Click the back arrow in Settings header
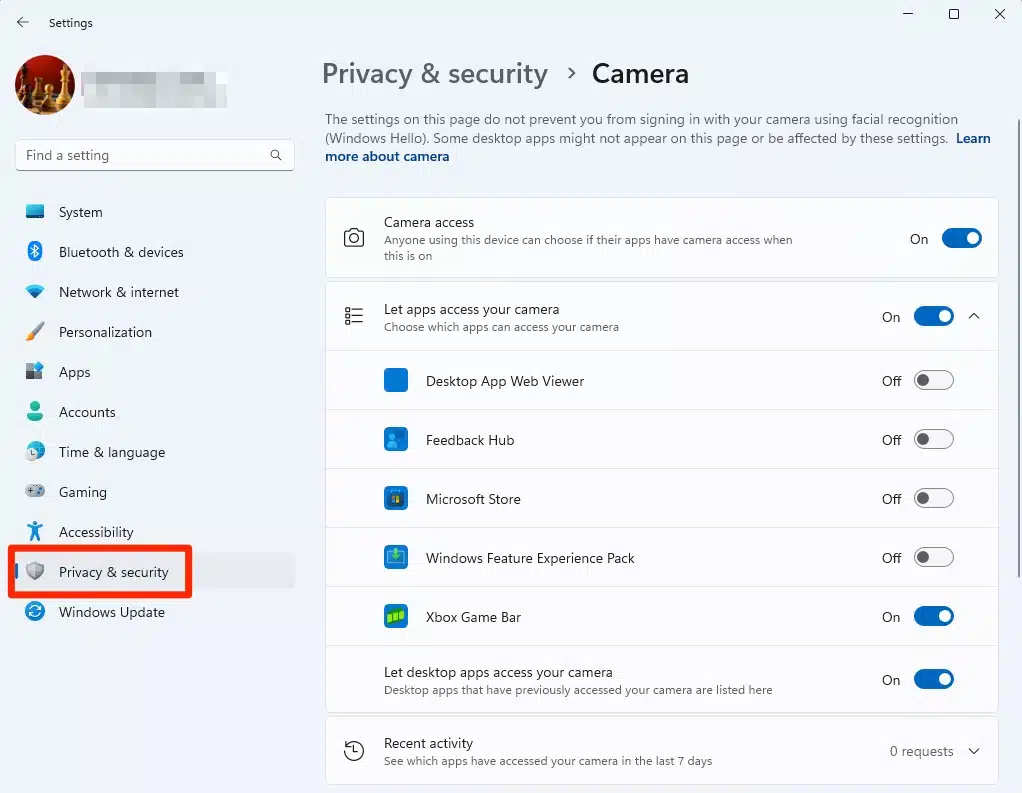Image resolution: width=1022 pixels, height=793 pixels. [x=23, y=22]
